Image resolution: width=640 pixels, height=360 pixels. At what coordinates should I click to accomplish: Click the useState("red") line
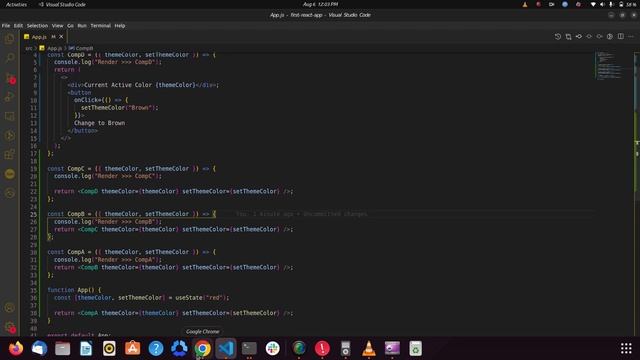coord(142,298)
